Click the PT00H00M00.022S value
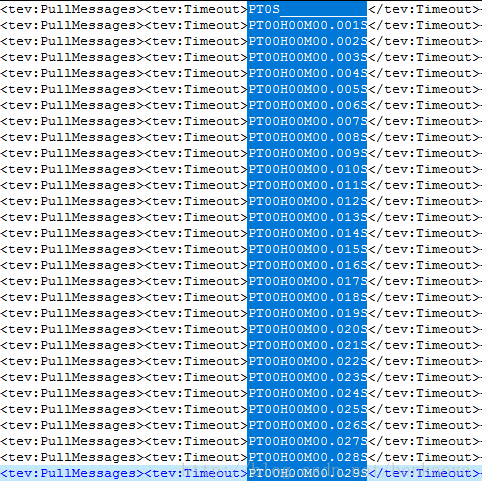 pos(307,361)
